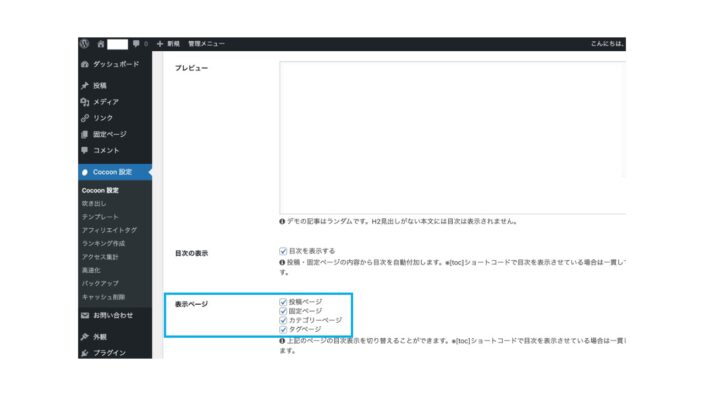Image resolution: width=704 pixels, height=396 pixels.
Task: Click the 外観 paintbrush icon
Action: pos(85,337)
